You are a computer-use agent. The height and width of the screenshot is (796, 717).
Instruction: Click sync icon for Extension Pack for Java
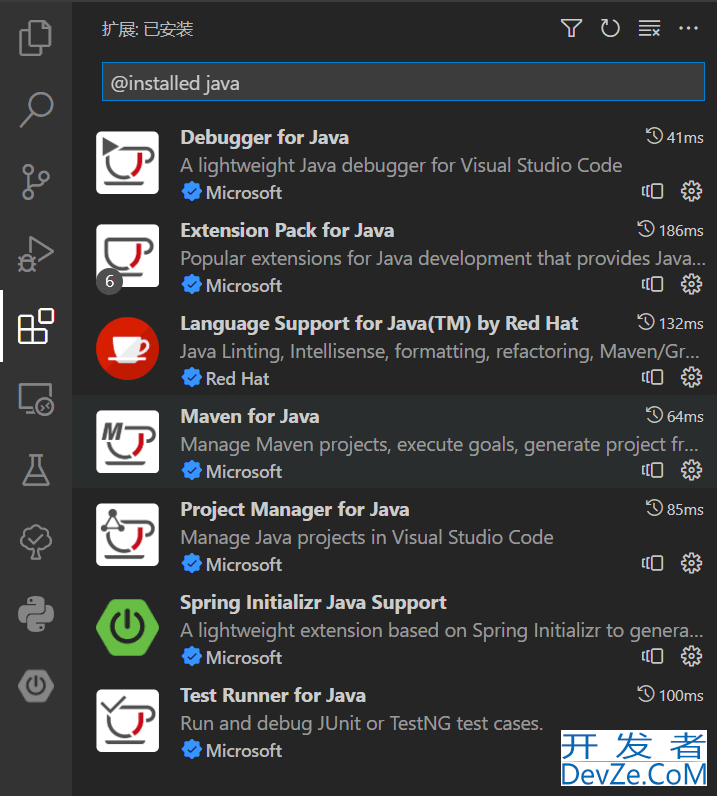click(x=653, y=284)
